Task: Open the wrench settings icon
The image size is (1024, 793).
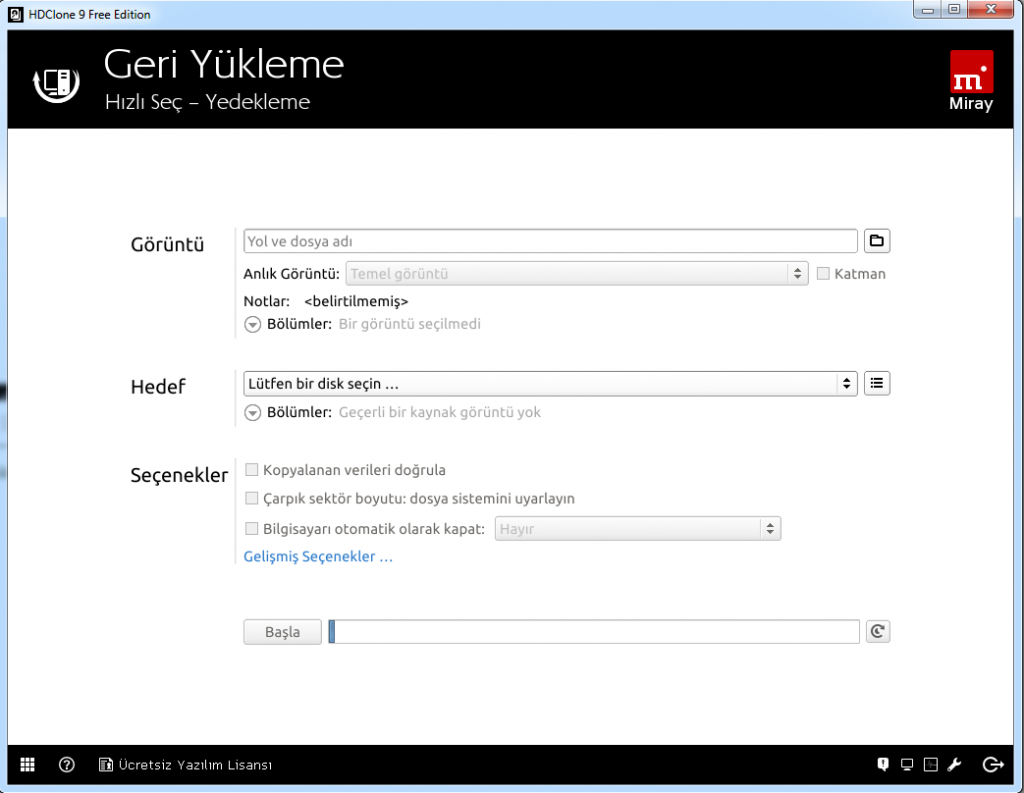Action: click(954, 765)
